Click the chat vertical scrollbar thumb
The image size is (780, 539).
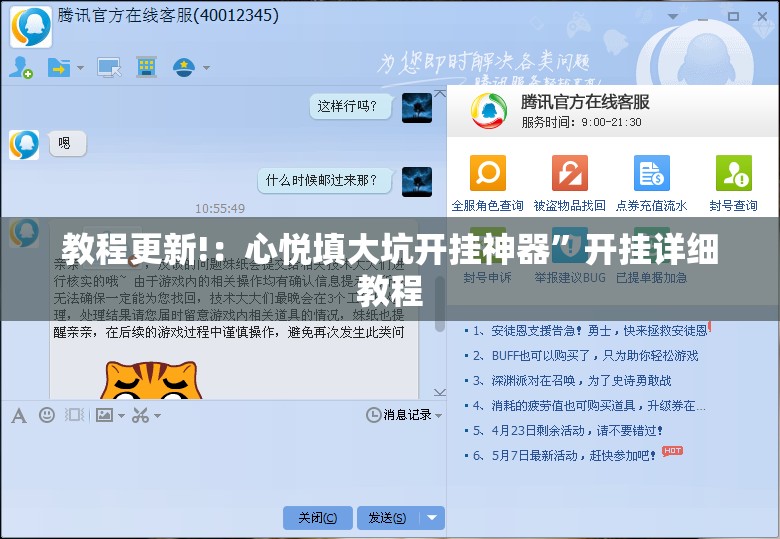(x=440, y=303)
